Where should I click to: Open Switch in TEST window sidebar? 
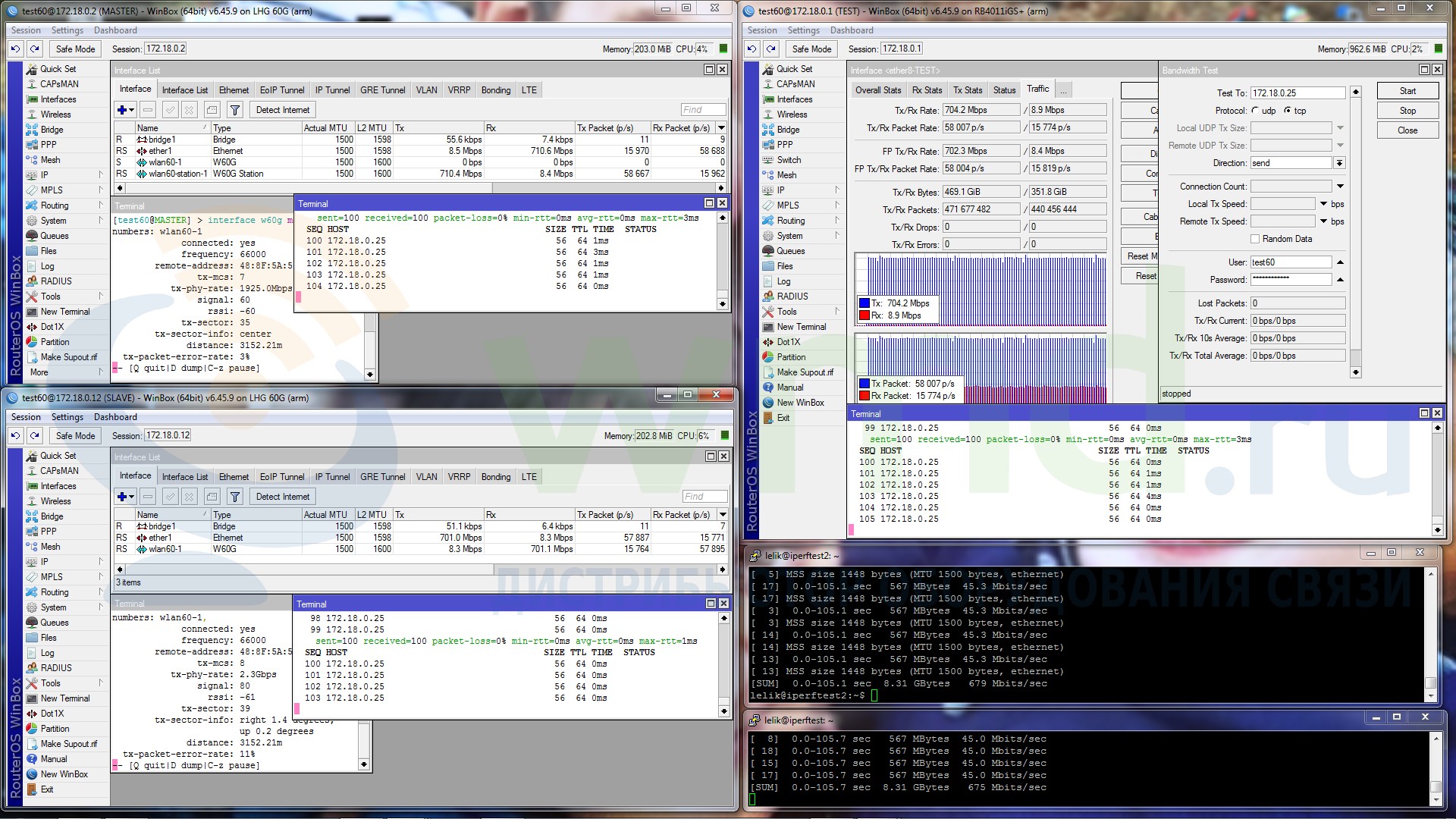[789, 160]
